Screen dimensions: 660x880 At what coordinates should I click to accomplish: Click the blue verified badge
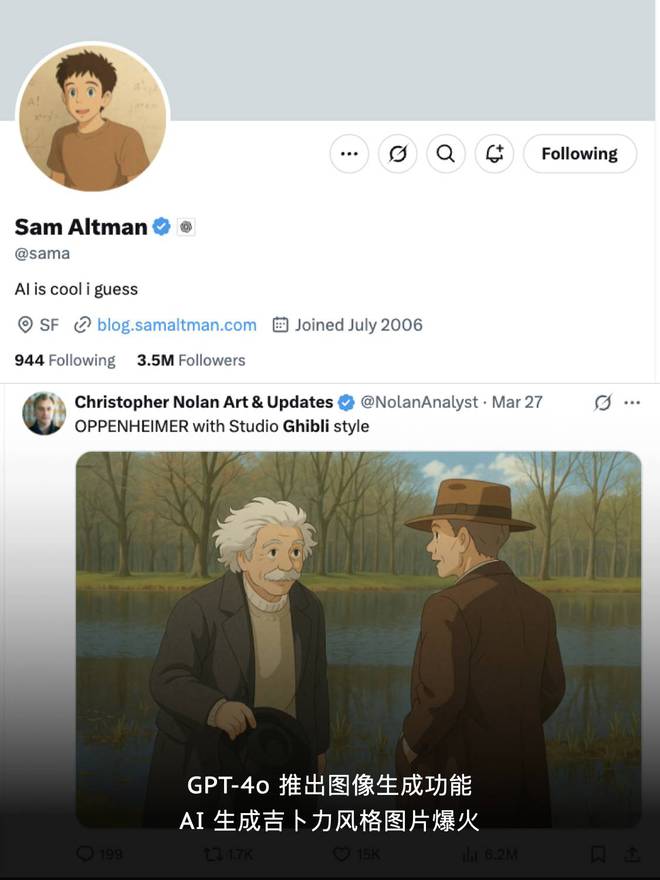coord(162,227)
